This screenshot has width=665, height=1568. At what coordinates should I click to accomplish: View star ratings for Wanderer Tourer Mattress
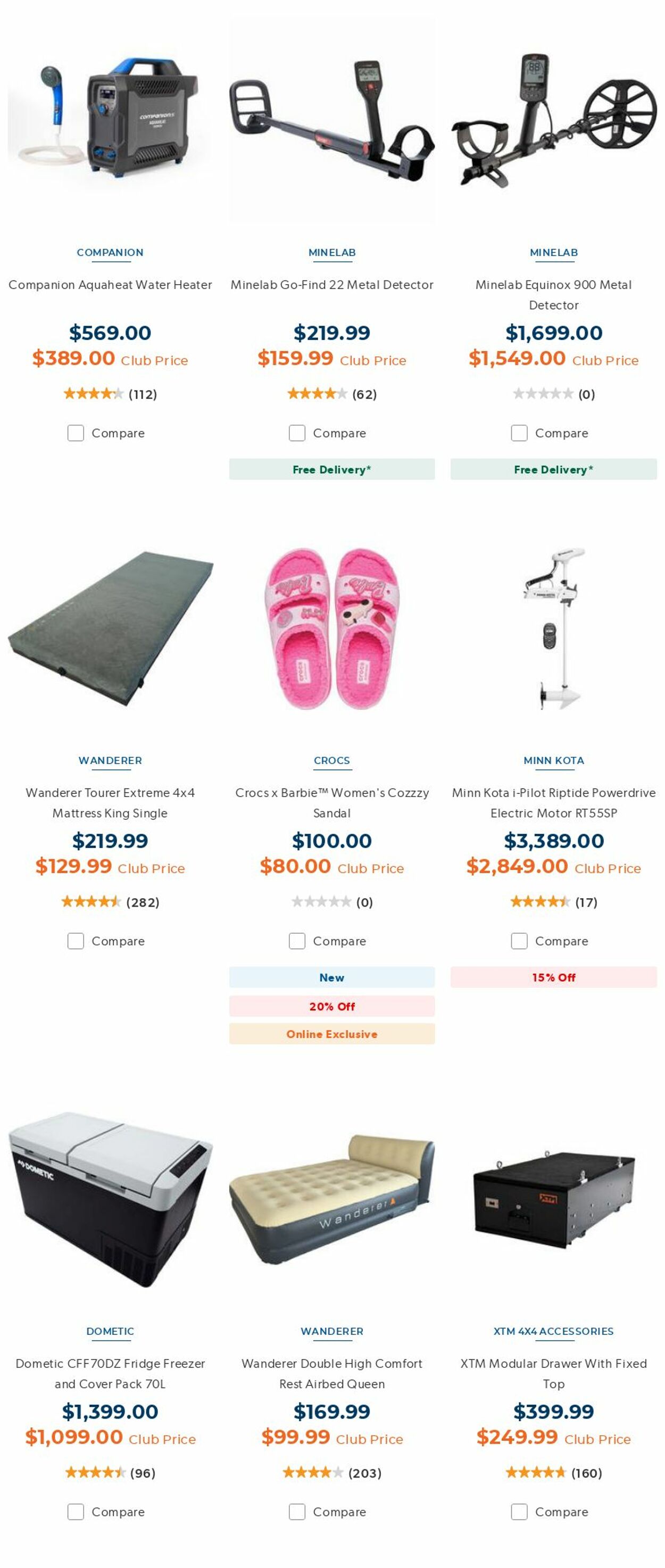point(92,901)
